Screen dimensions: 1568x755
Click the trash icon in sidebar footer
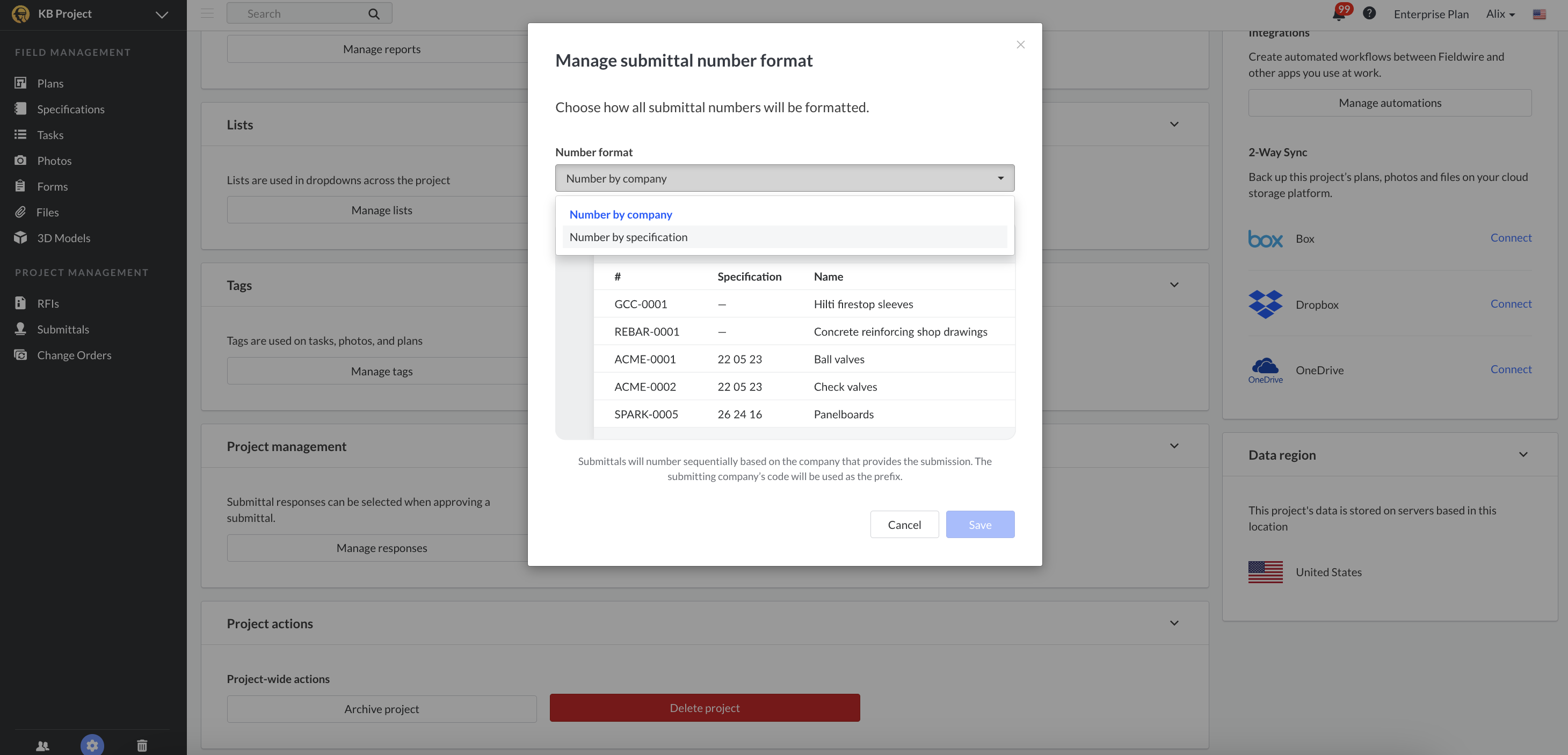tap(142, 745)
